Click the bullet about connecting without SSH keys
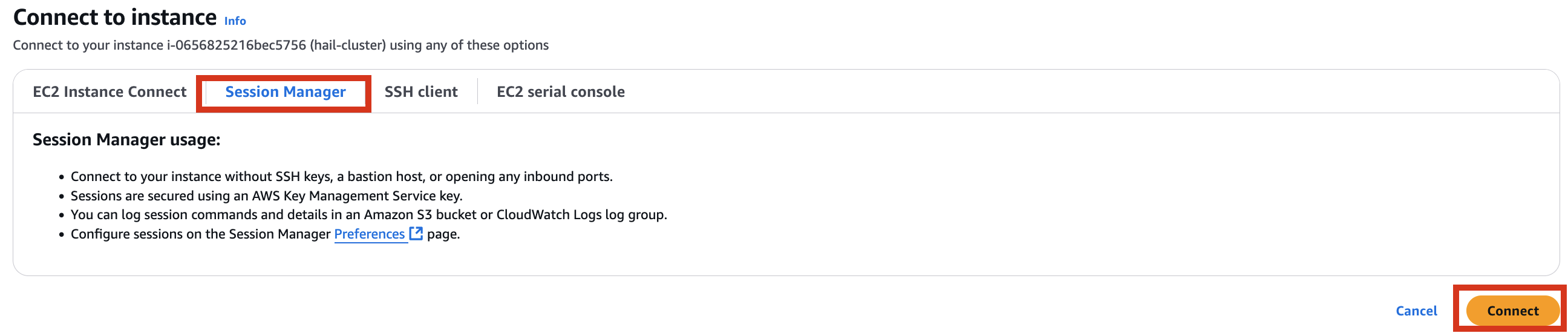The image size is (1568, 333). point(341,177)
